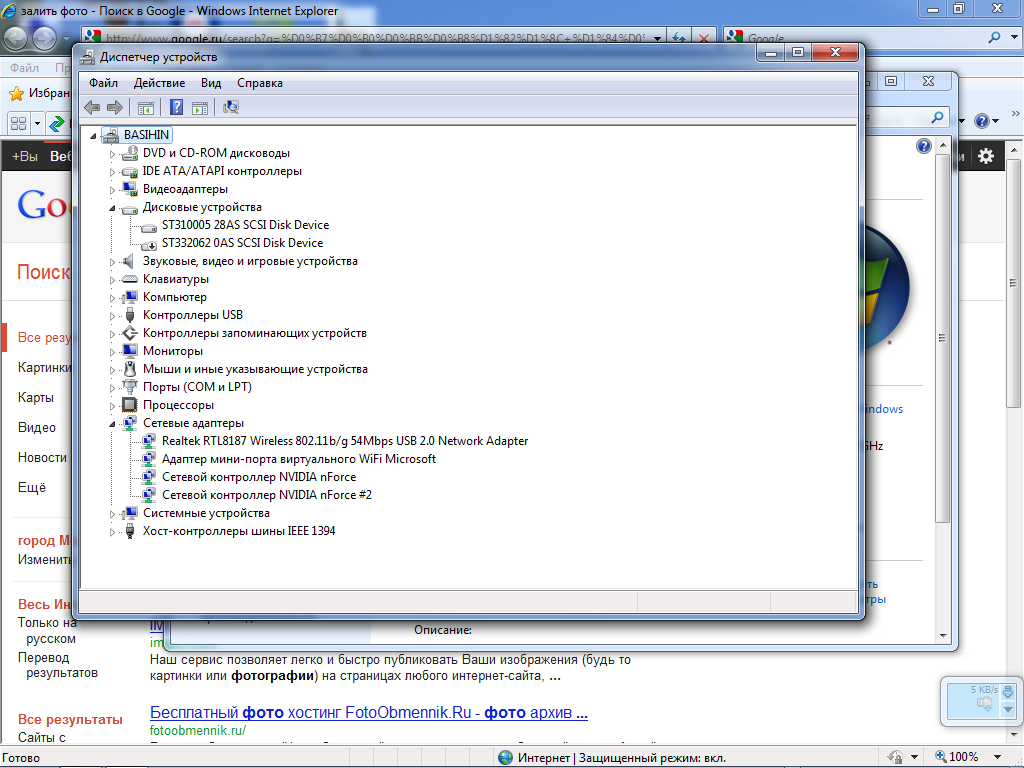Click the IE Favorites star icon
This screenshot has width=1024, height=768.
16,93
